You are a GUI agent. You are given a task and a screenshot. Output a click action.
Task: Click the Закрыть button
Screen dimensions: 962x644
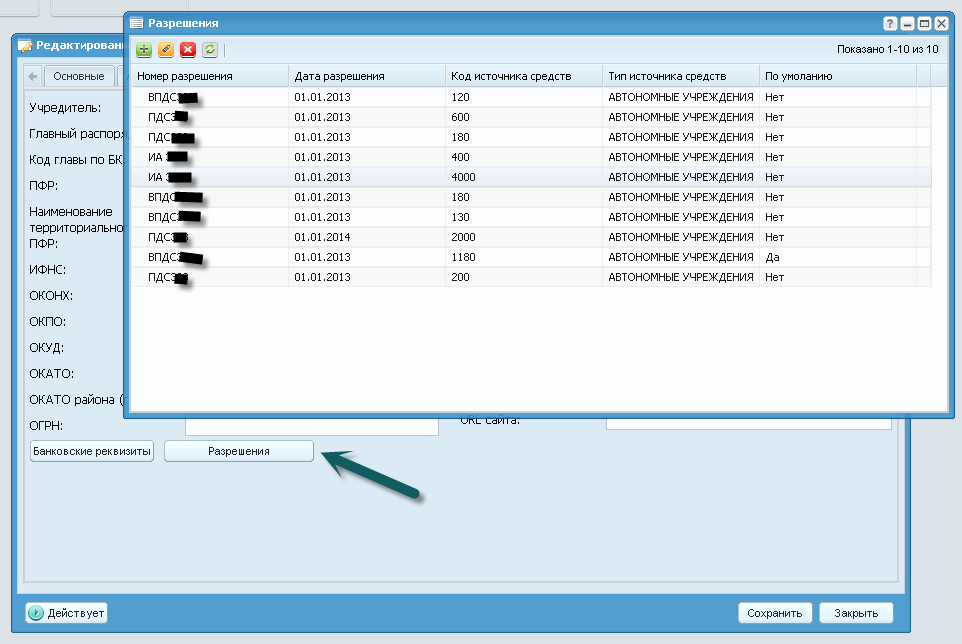tap(856, 613)
